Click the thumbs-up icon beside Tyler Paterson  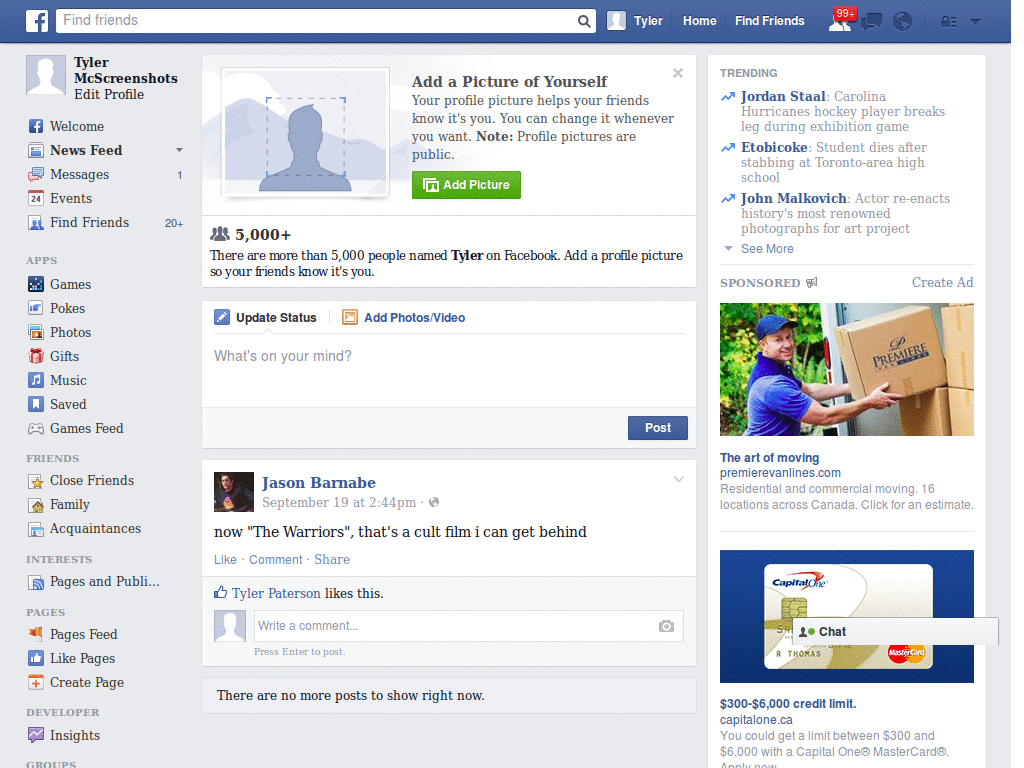click(x=221, y=592)
